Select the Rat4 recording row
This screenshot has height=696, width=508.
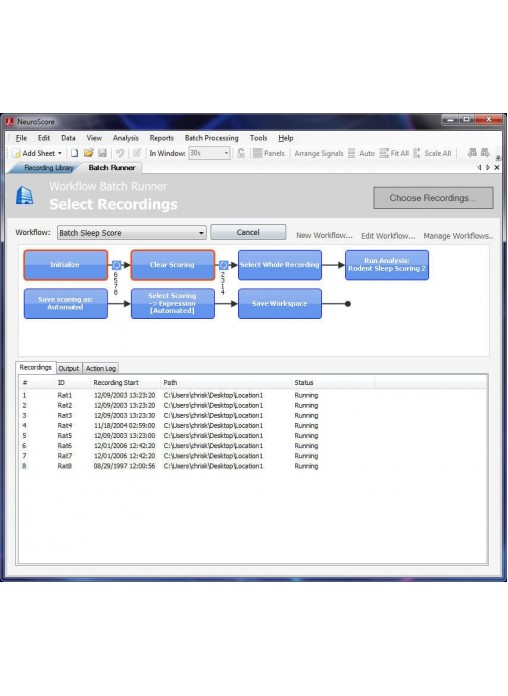[x=252, y=425]
